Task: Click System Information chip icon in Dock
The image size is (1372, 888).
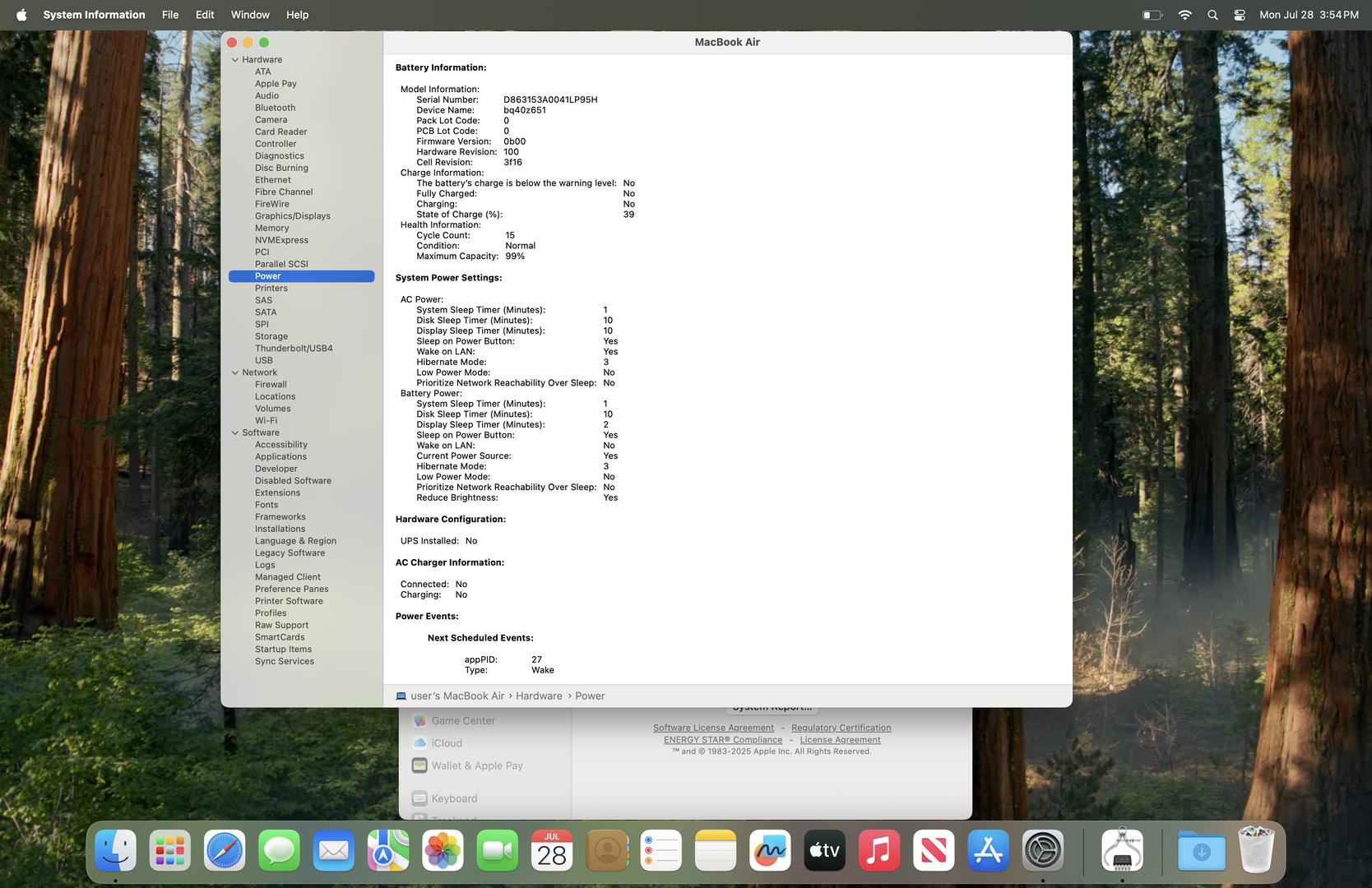Action: tap(1122, 850)
